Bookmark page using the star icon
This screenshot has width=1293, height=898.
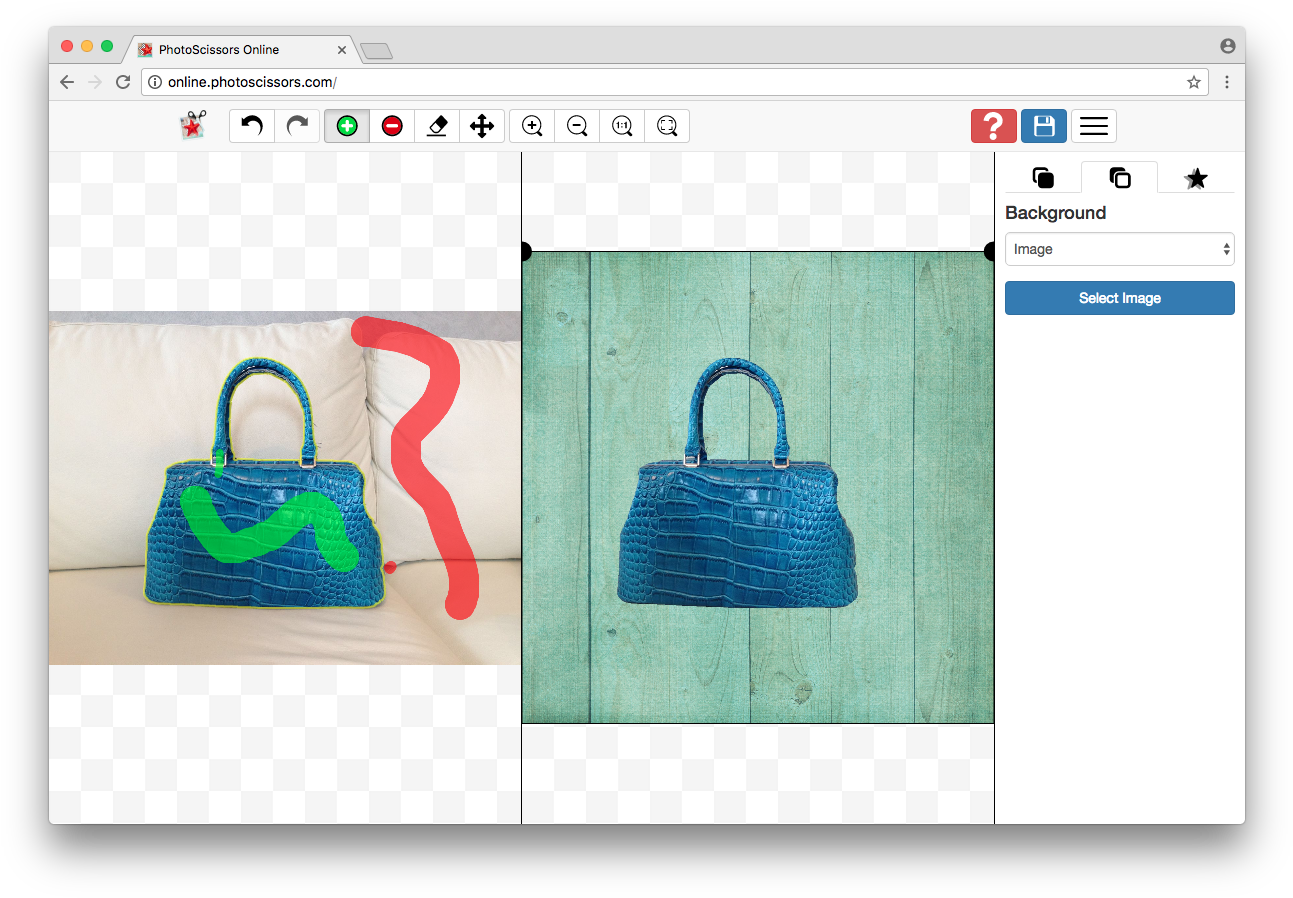click(1193, 82)
